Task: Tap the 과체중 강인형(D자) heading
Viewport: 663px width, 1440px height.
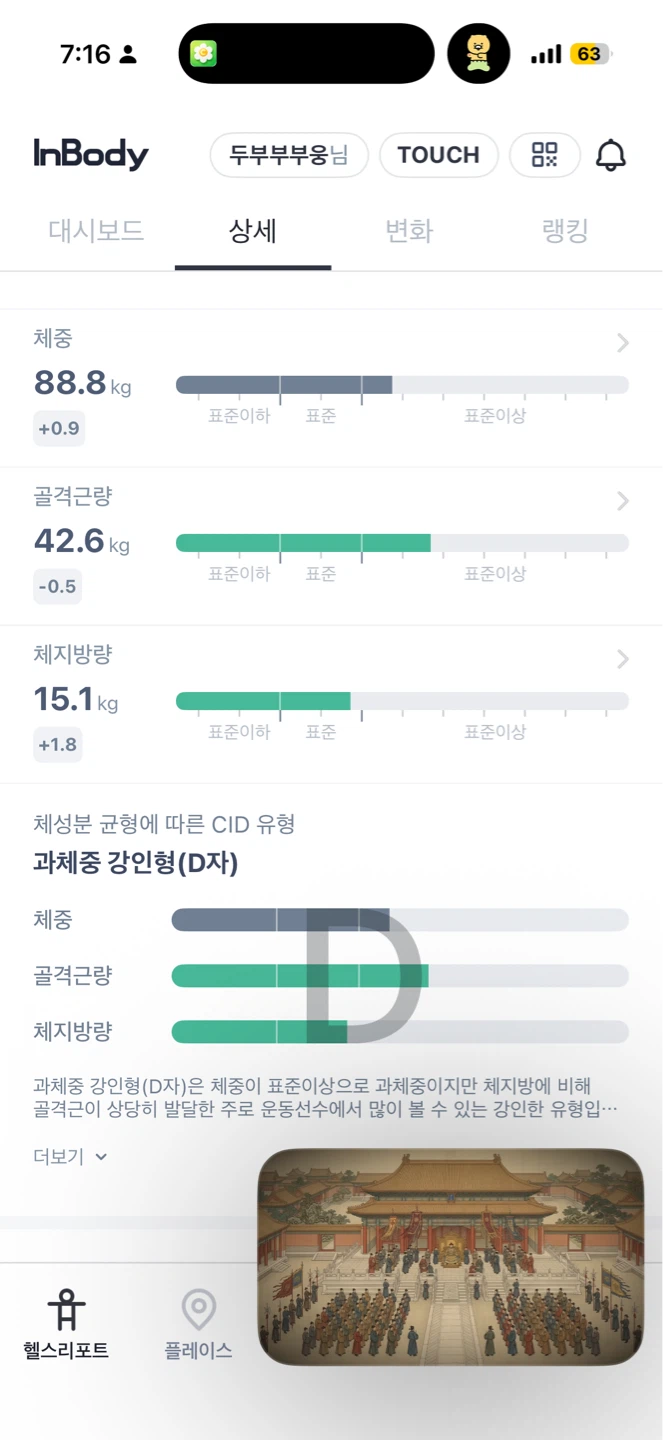Action: pyautogui.click(x=136, y=863)
